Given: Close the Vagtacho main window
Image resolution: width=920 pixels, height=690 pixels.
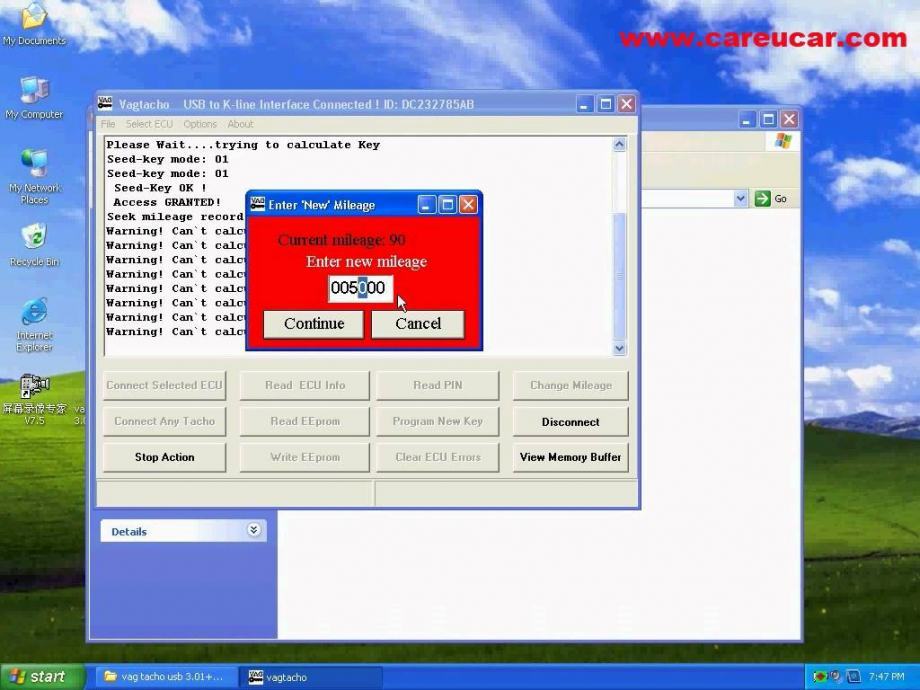Looking at the screenshot, I should (627, 104).
